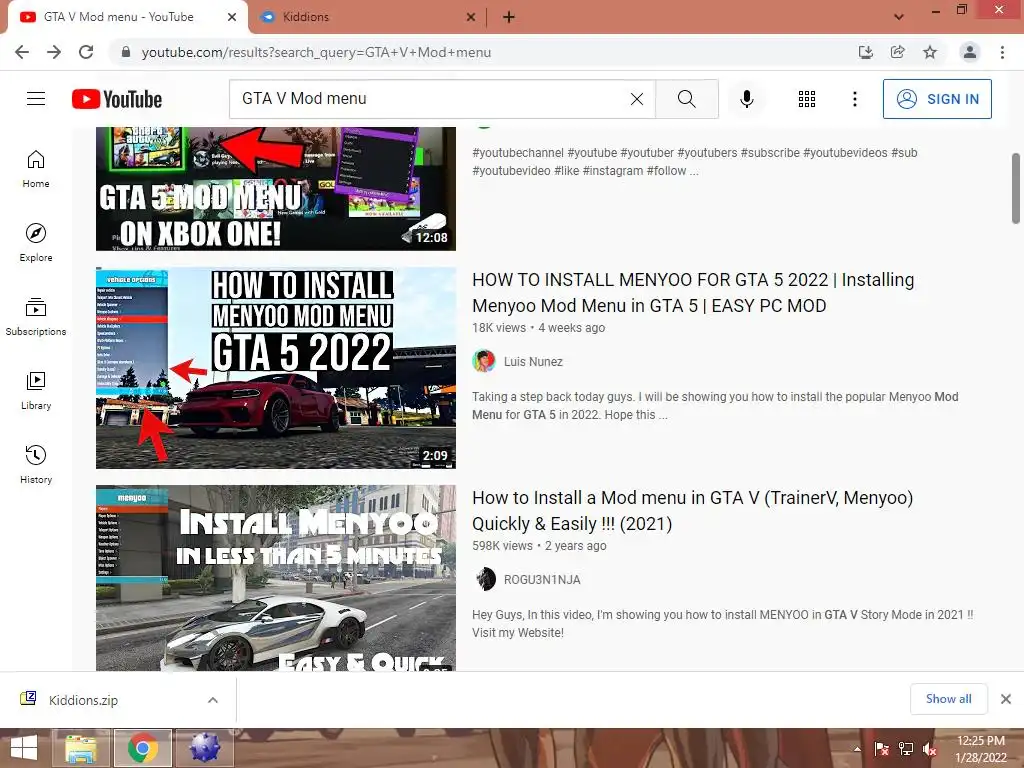This screenshot has height=768, width=1024.
Task: Click the Action Center flag tray icon
Action: click(881, 749)
